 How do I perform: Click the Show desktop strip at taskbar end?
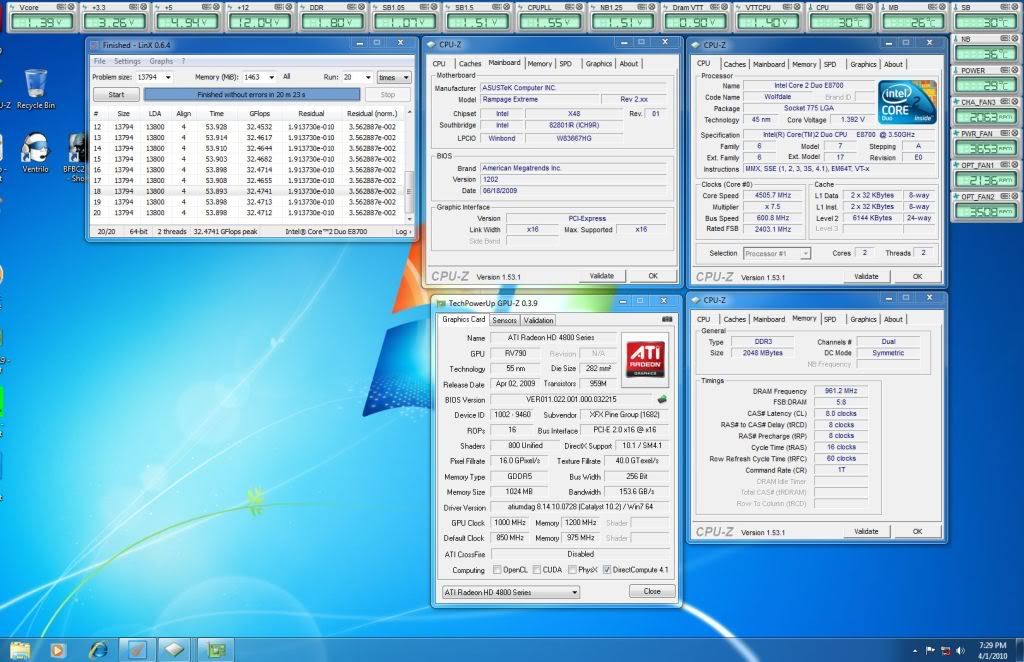(1019, 650)
